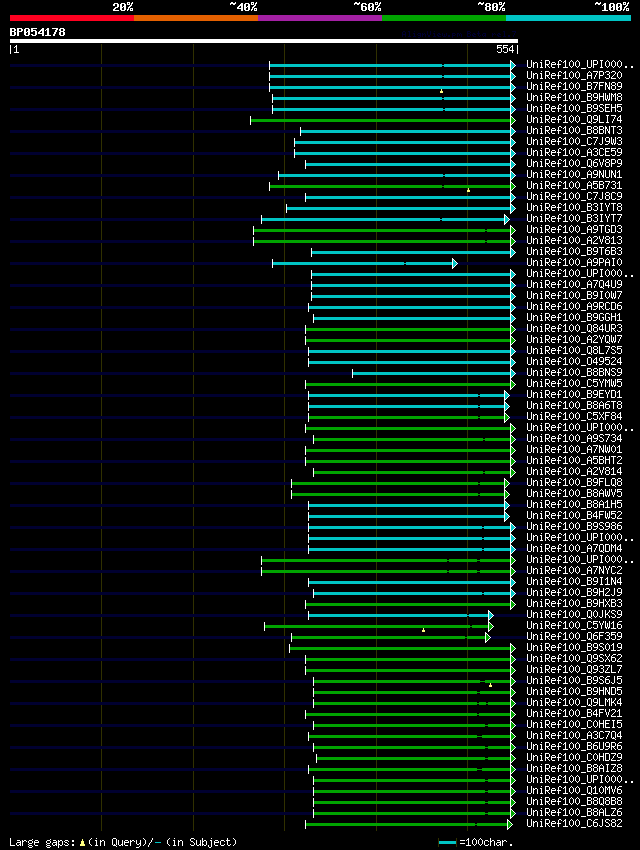Image resolution: width=640 pixels, height=850 pixels.
Task: Select the BP054178 query name label
Action: 37,32
